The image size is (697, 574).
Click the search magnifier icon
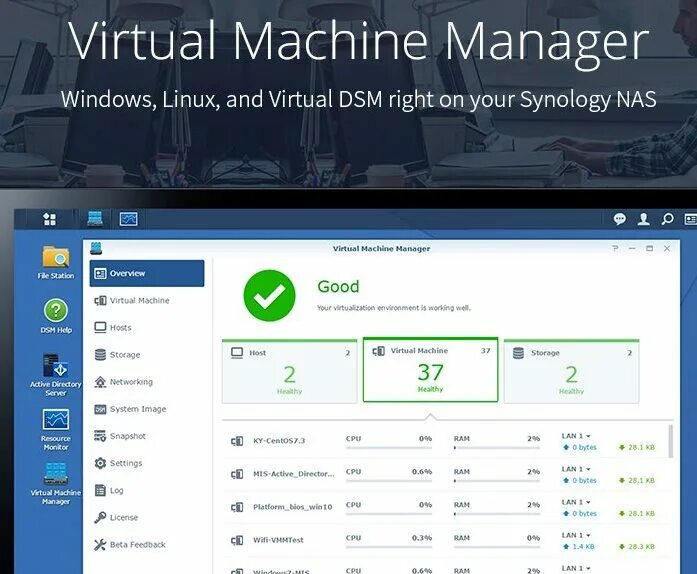point(667,219)
